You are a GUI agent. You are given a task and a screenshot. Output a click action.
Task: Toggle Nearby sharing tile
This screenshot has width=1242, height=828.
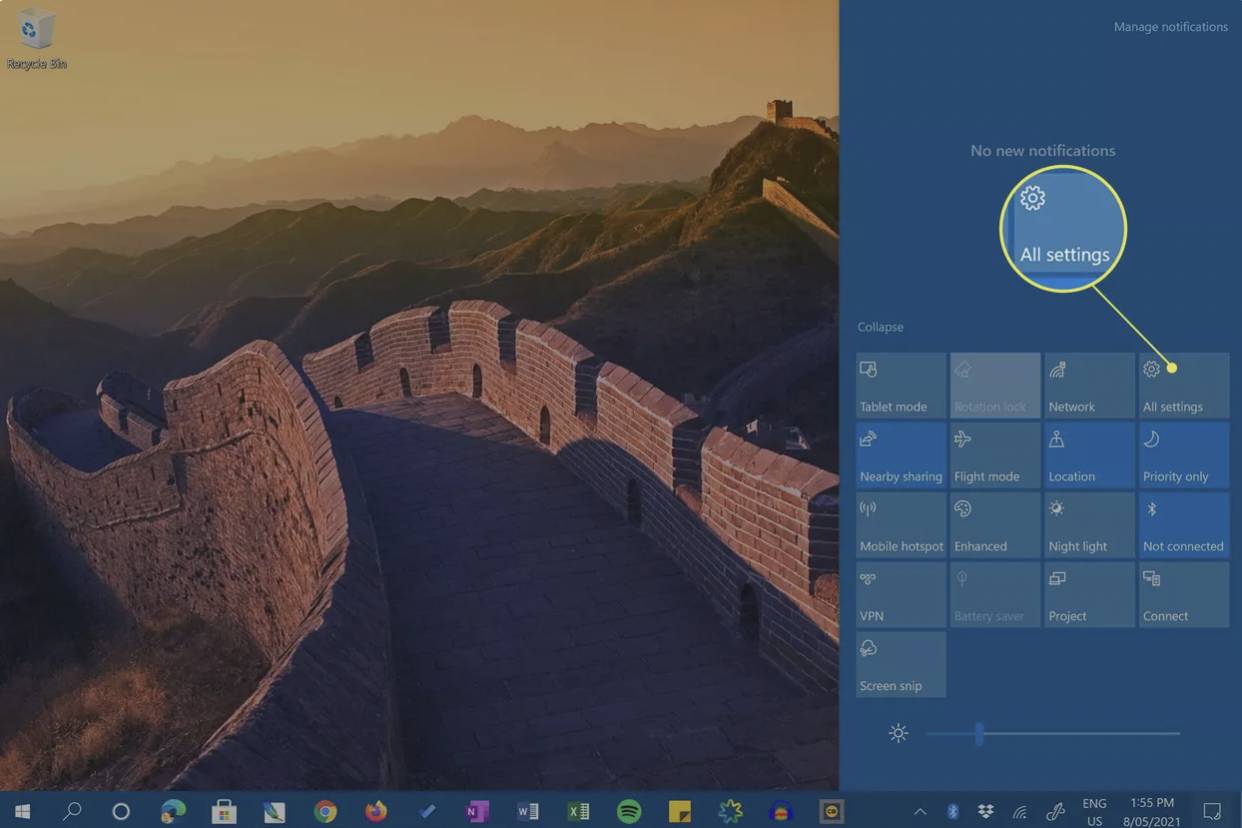(x=900, y=455)
